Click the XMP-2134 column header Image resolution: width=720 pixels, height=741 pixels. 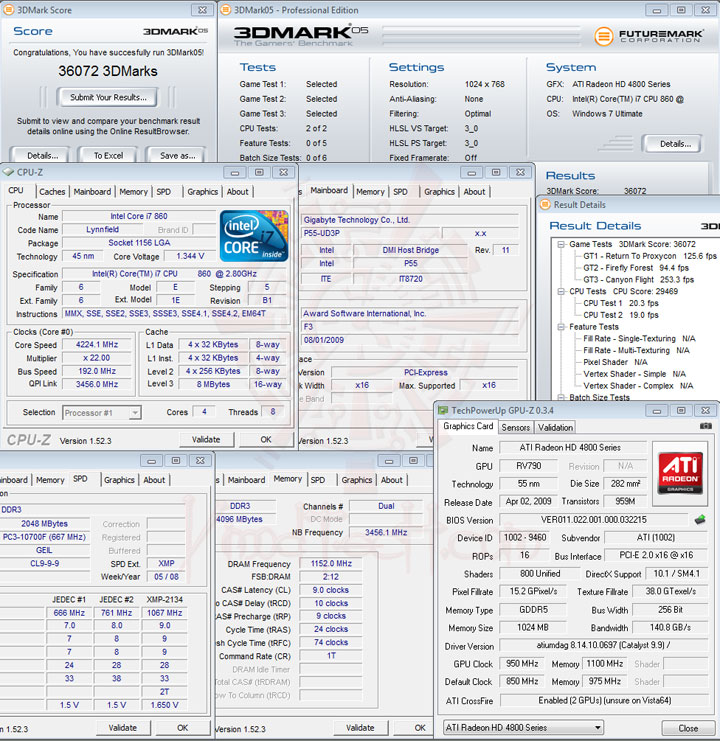click(164, 600)
